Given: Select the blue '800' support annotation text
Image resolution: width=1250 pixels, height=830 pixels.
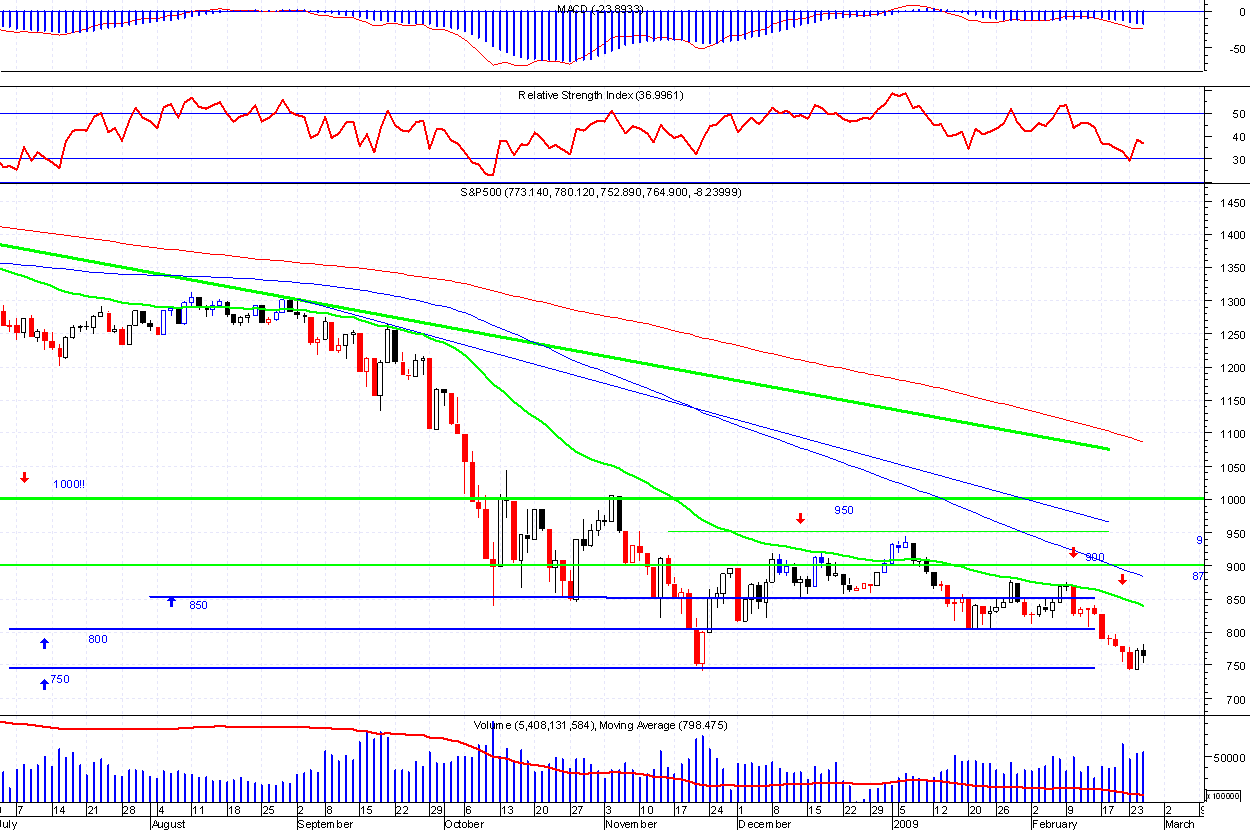Looking at the screenshot, I should (x=97, y=639).
